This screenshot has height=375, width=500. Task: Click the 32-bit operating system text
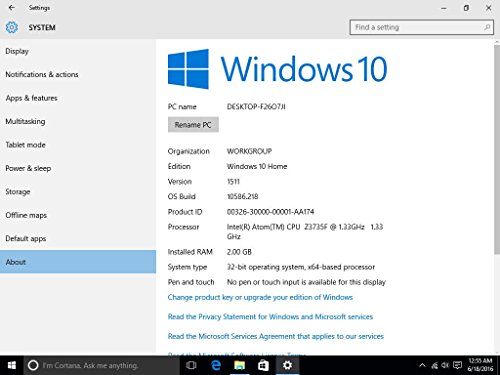[301, 267]
